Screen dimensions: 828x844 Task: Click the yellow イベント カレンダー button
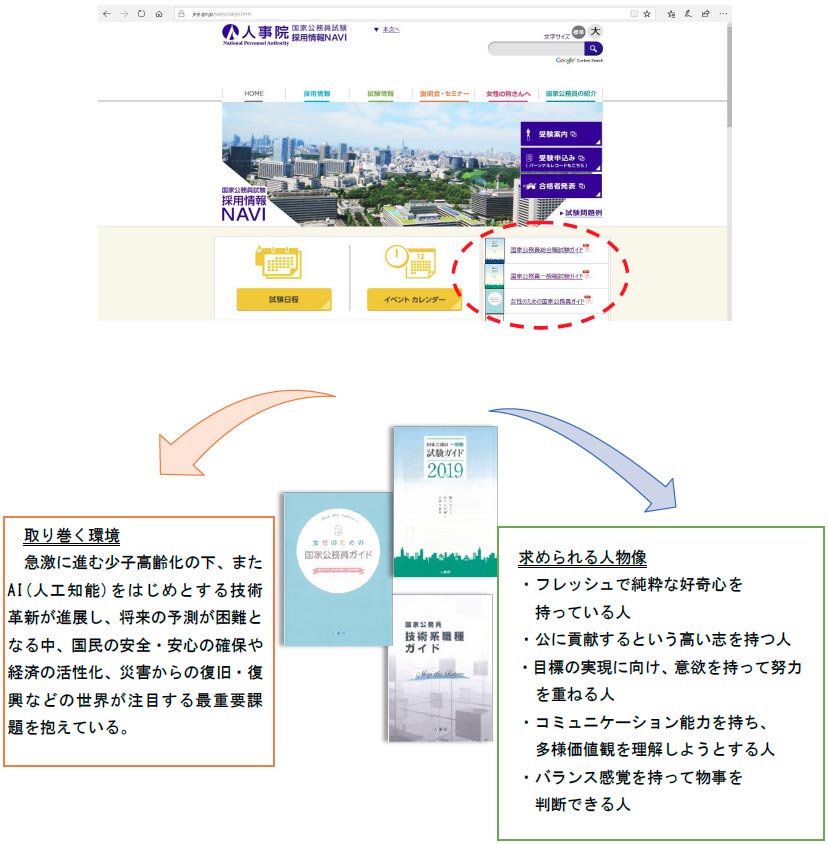415,299
